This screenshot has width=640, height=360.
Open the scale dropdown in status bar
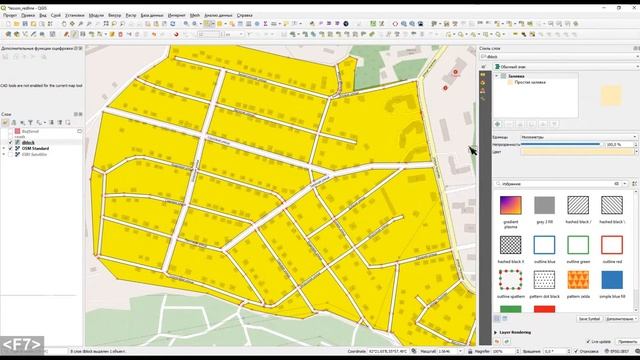point(461,351)
